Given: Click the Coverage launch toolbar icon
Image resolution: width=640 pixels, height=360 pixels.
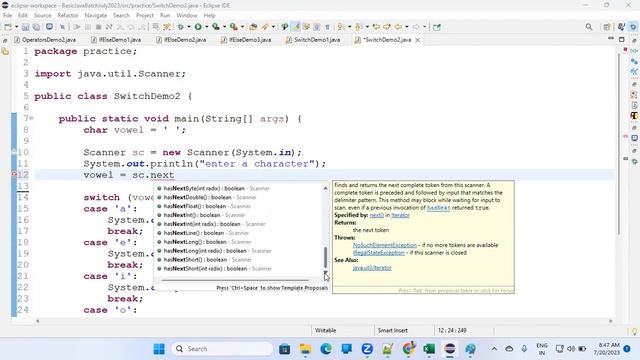Looking at the screenshot, I should 216,27.
